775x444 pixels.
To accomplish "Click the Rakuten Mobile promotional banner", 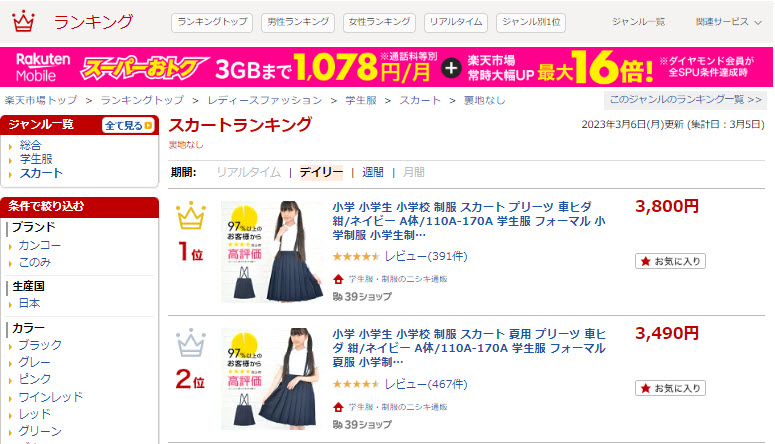I will [387, 67].
